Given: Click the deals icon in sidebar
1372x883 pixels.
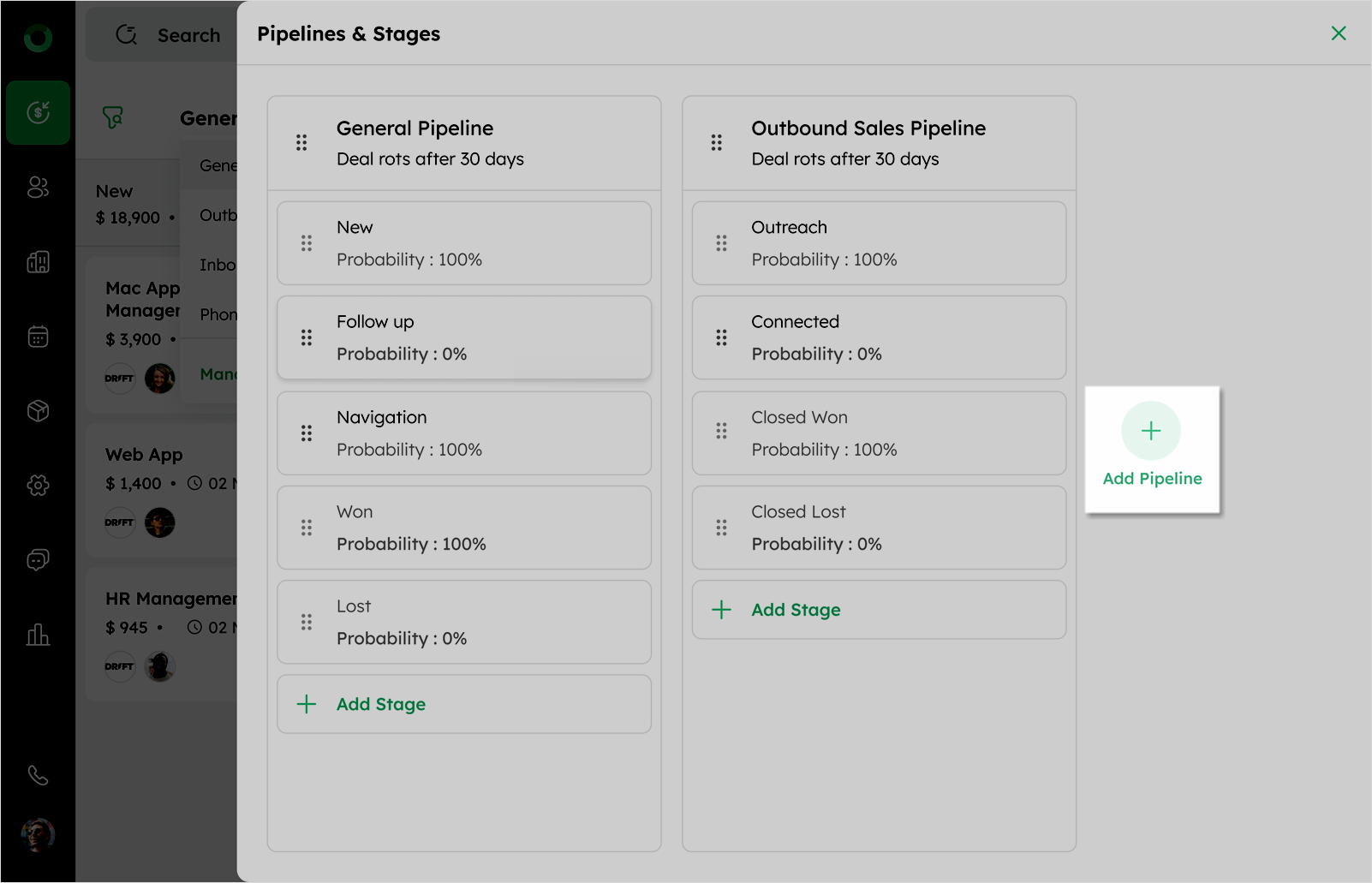Looking at the screenshot, I should [38, 112].
